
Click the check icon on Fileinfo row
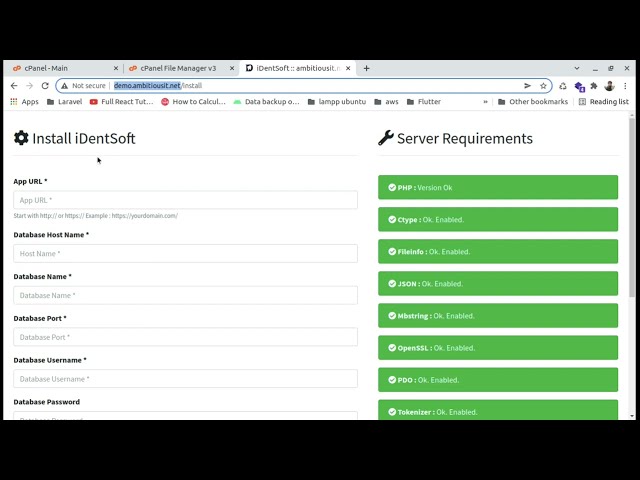click(392, 251)
